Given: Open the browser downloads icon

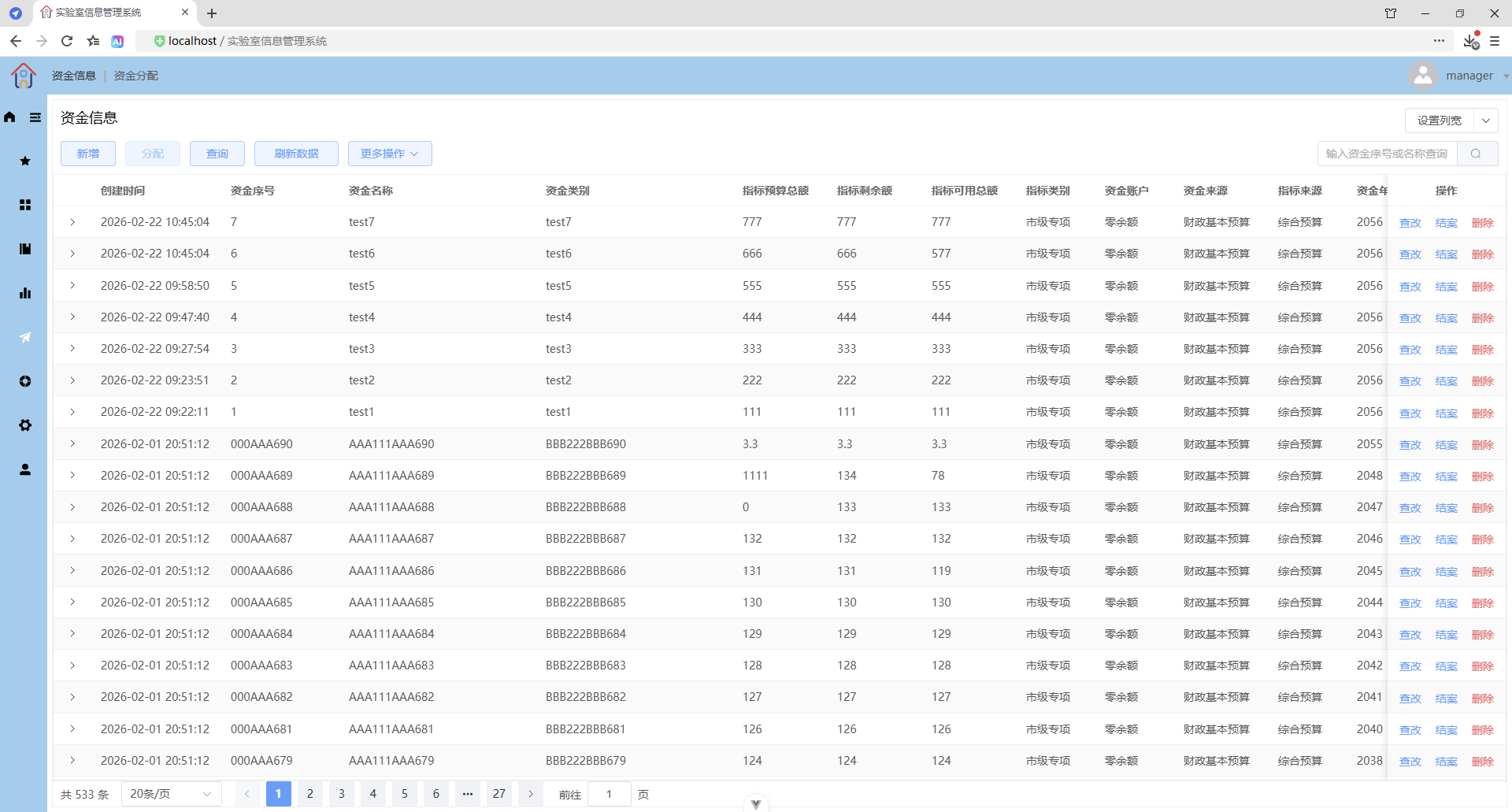Looking at the screenshot, I should tap(1471, 41).
